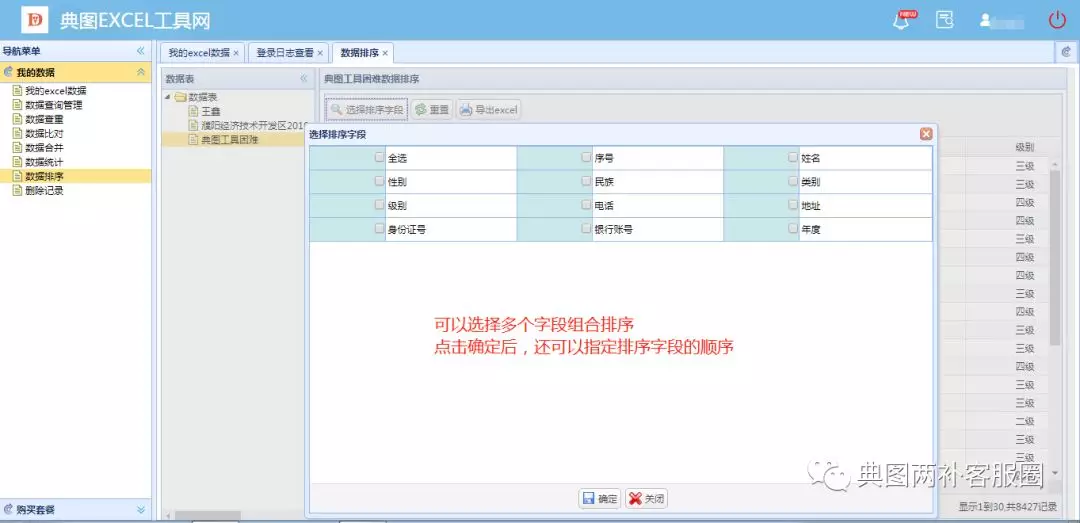Screen dimensions: 1080x523
Task: Expand the 购买套餐 section
Action: tap(141, 510)
